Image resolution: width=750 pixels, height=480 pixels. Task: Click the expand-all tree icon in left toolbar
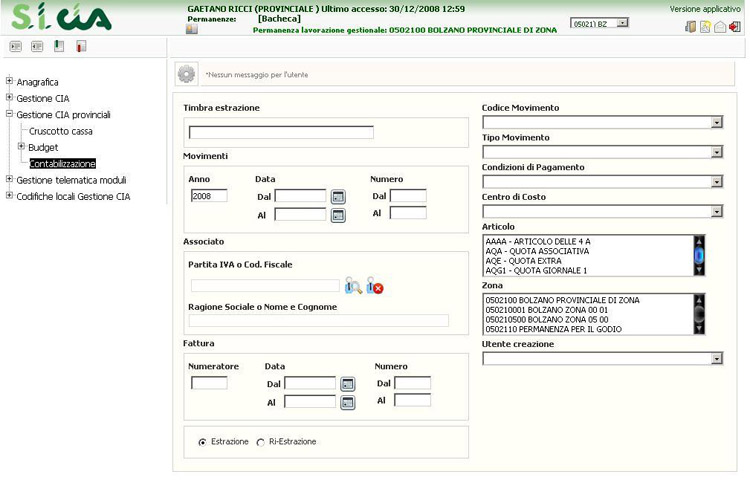click(16, 46)
